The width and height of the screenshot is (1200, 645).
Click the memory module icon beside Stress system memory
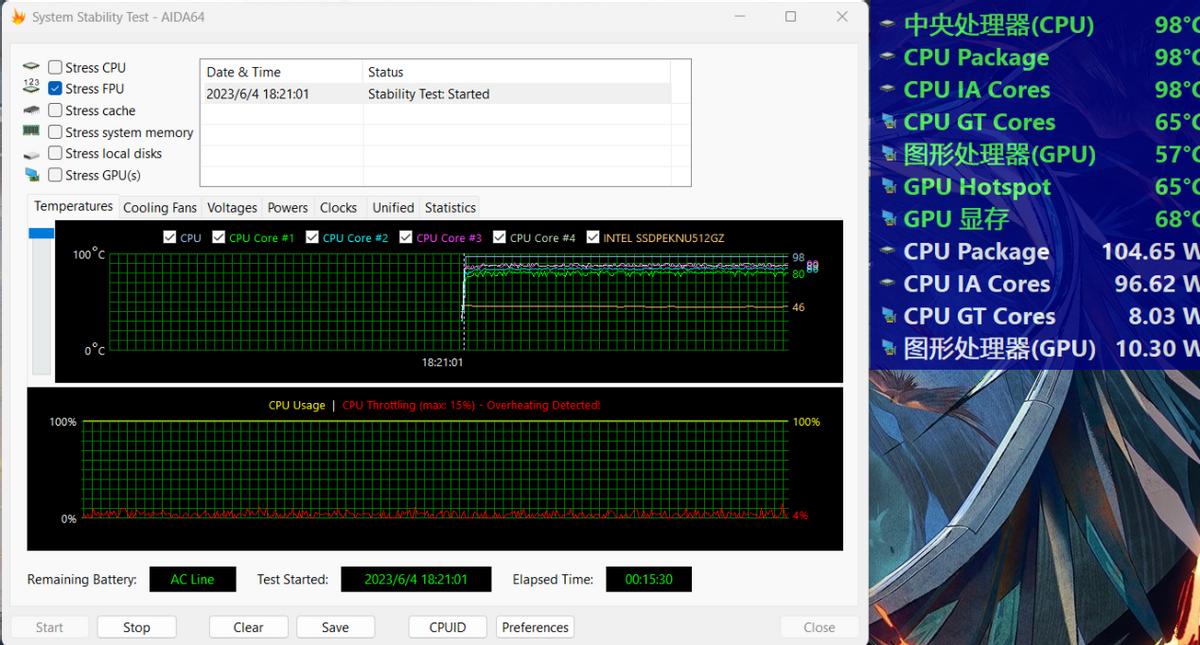[x=31, y=131]
